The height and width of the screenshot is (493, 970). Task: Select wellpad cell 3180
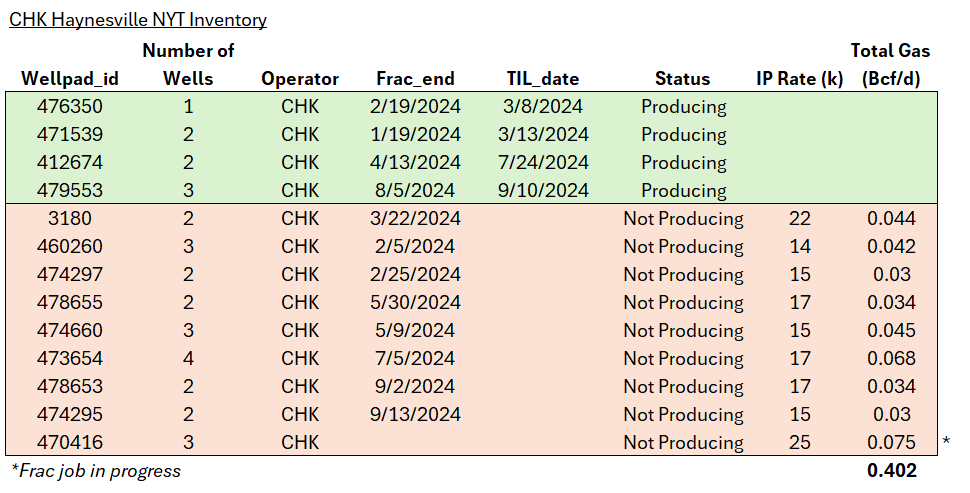70,219
